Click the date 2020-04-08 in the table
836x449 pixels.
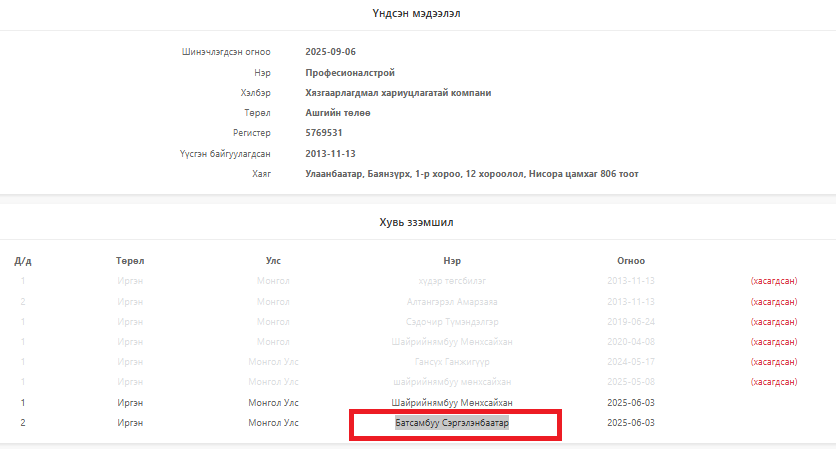pyautogui.click(x=631, y=342)
